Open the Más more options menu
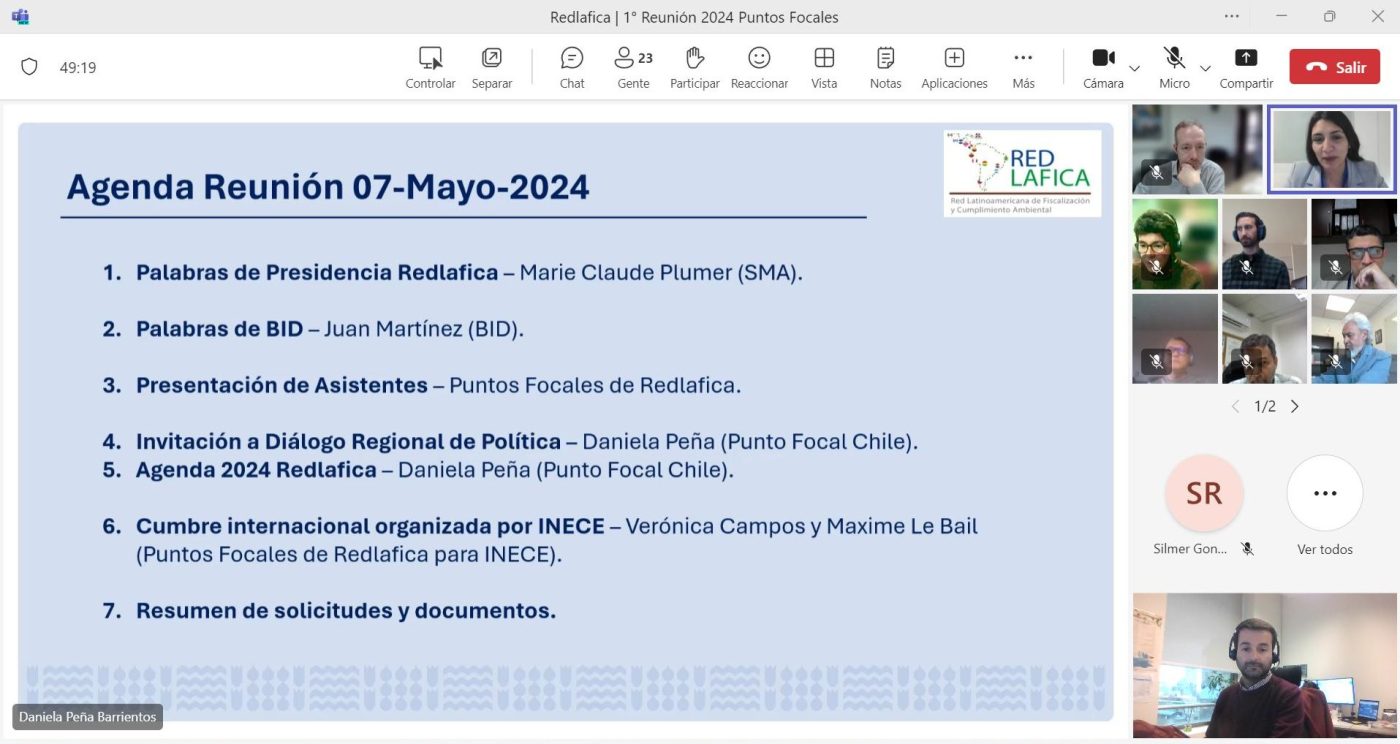This screenshot has width=1400, height=744. pos(1023,67)
